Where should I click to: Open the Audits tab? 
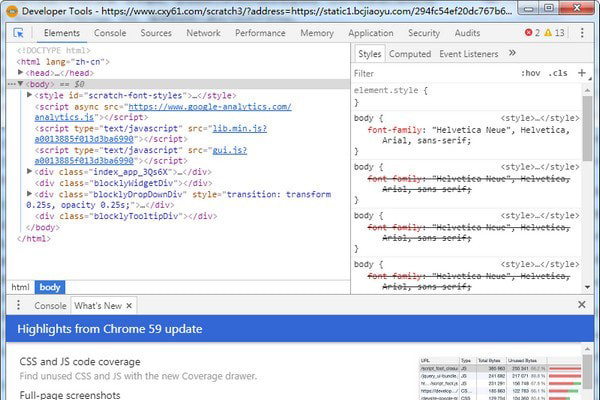click(467, 33)
